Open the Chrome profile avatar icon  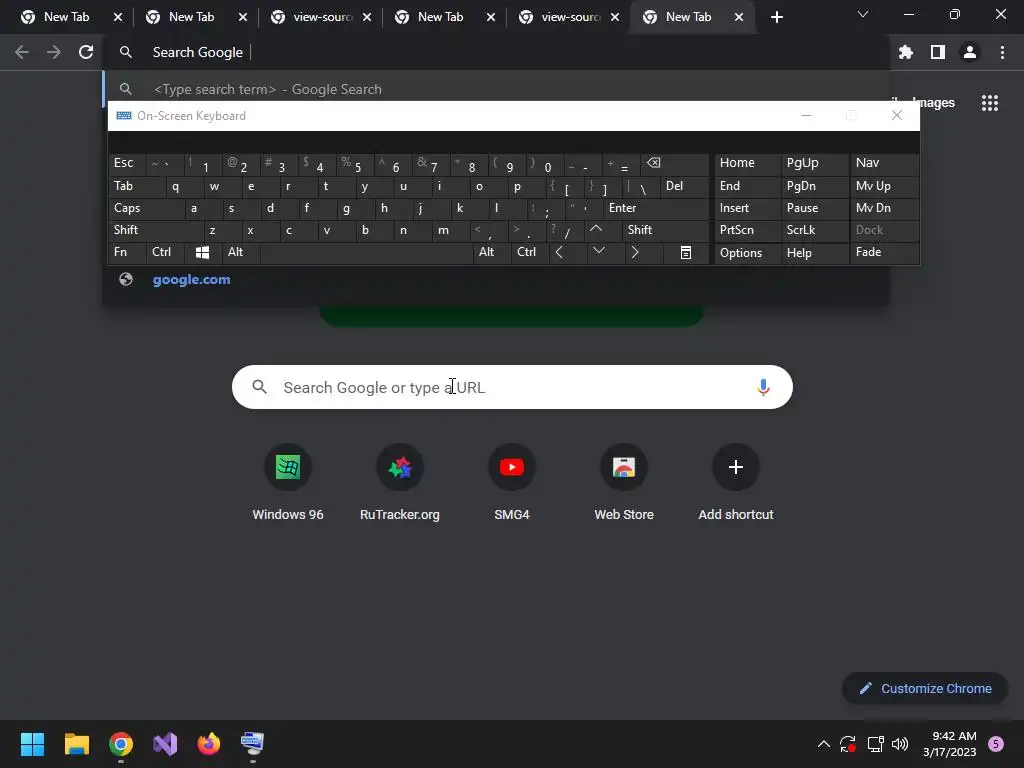969,52
